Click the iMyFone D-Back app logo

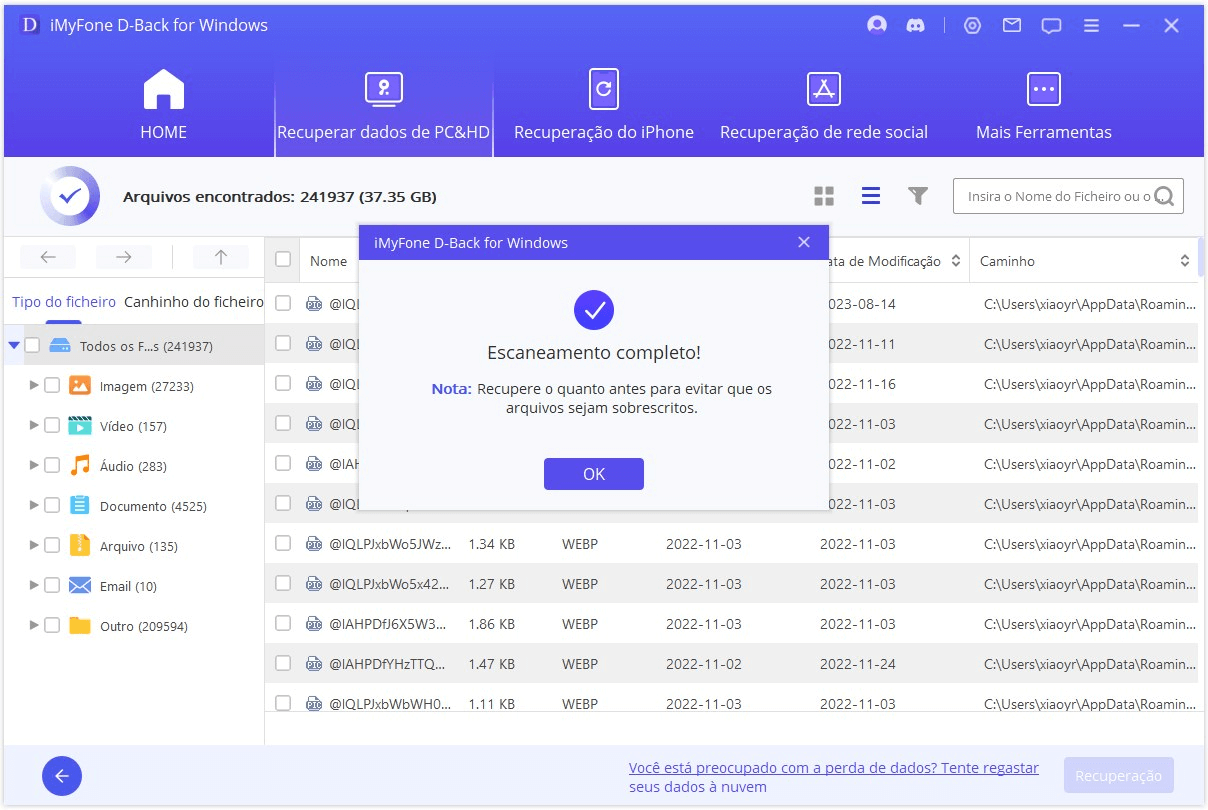coord(29,26)
